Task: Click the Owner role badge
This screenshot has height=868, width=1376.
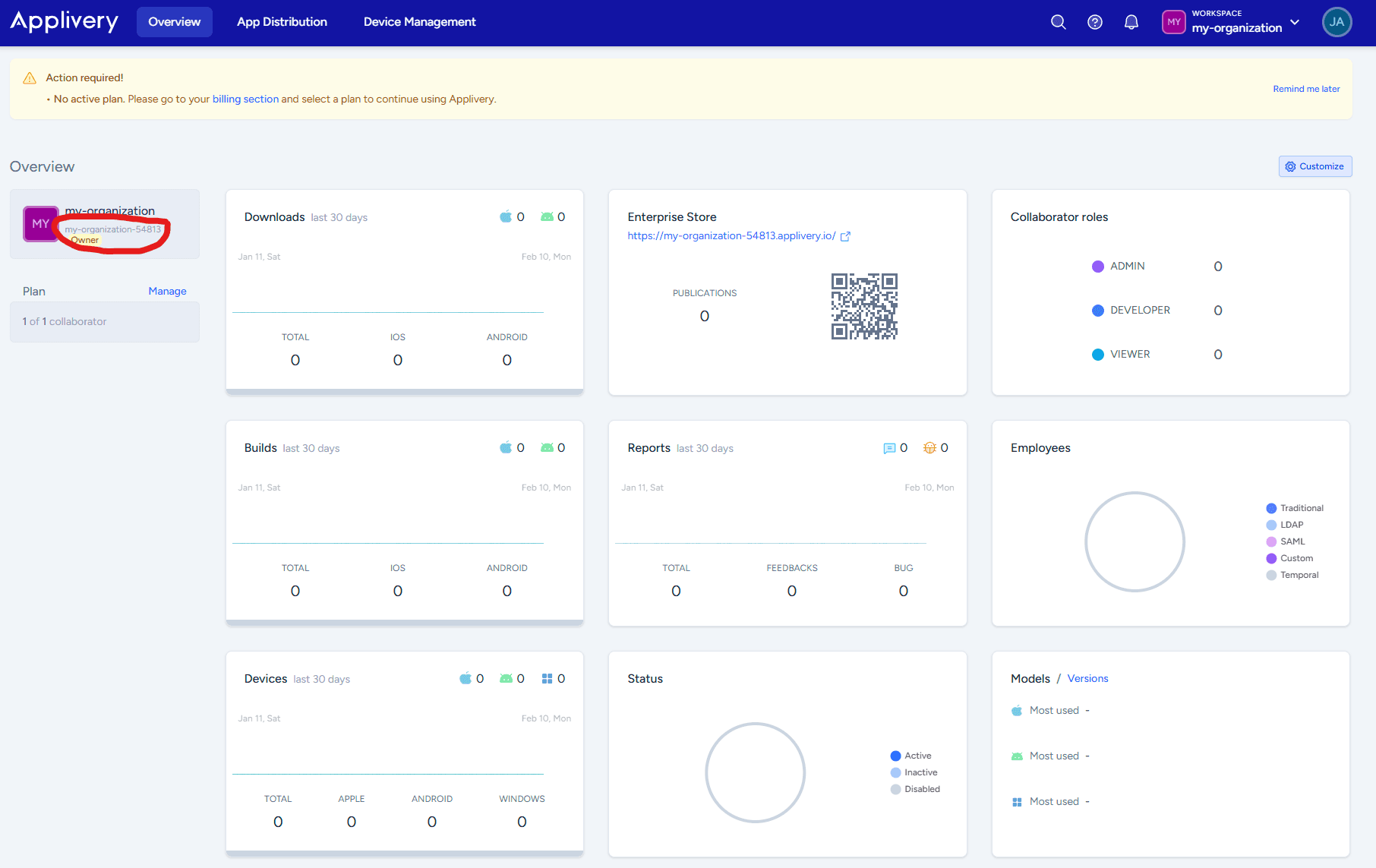Action: [85, 241]
